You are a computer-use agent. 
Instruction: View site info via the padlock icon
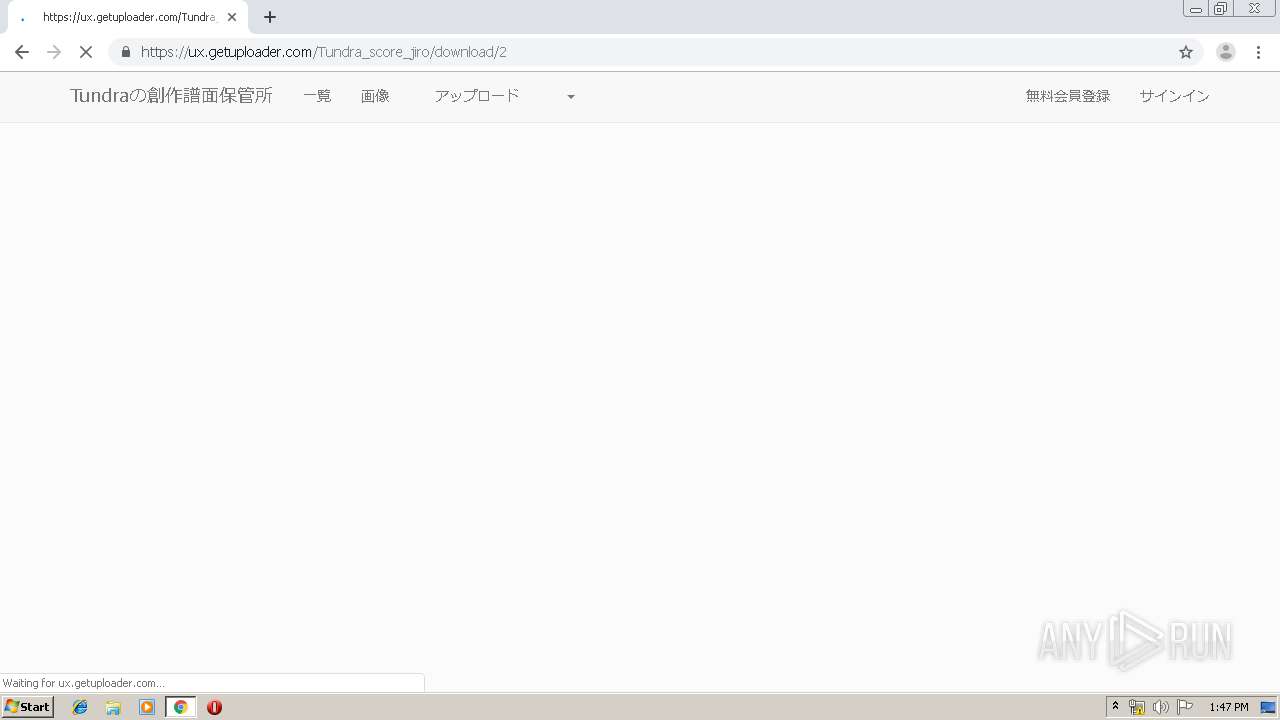tap(126, 52)
